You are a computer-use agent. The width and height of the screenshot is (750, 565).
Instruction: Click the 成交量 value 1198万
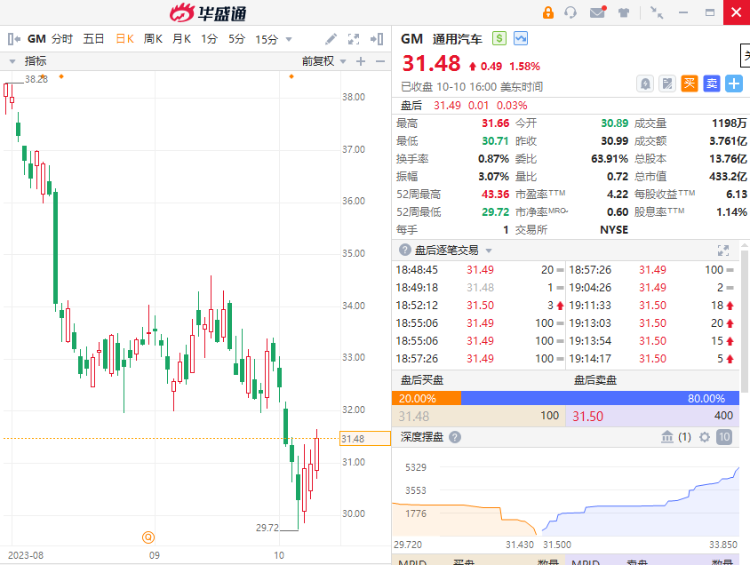click(x=729, y=123)
